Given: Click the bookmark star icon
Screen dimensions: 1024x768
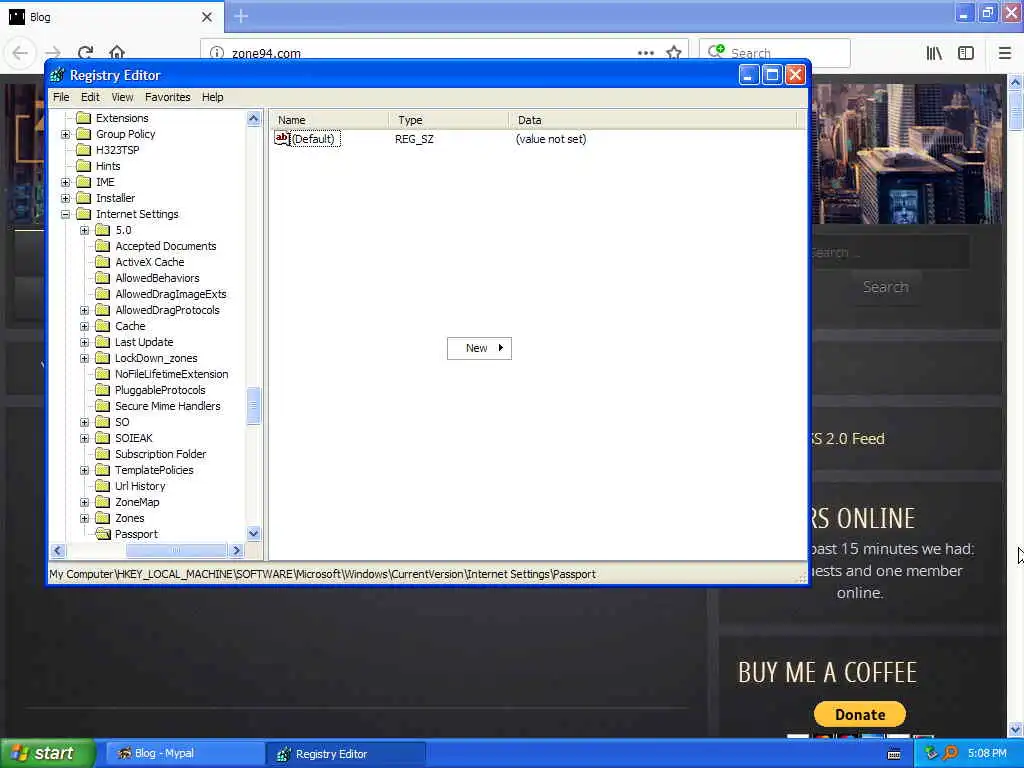Looking at the screenshot, I should (x=674, y=53).
